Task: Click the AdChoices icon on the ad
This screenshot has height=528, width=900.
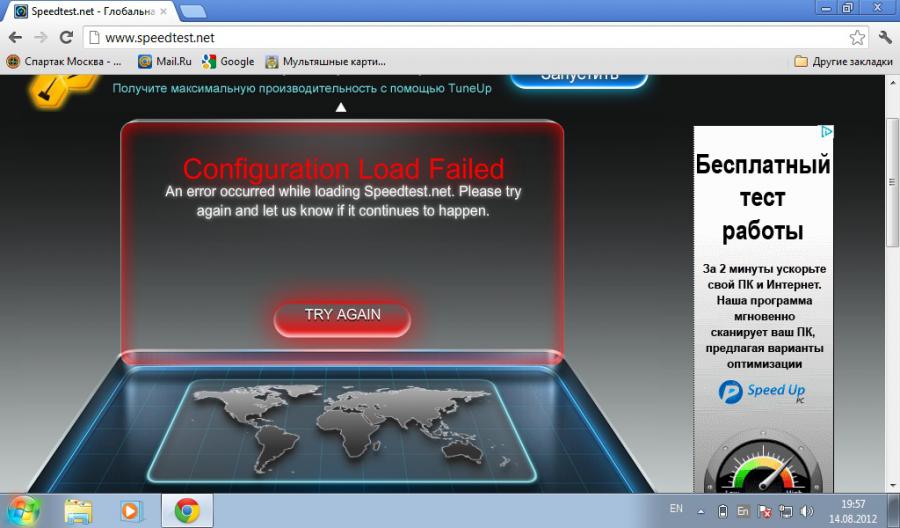Action: (x=827, y=132)
